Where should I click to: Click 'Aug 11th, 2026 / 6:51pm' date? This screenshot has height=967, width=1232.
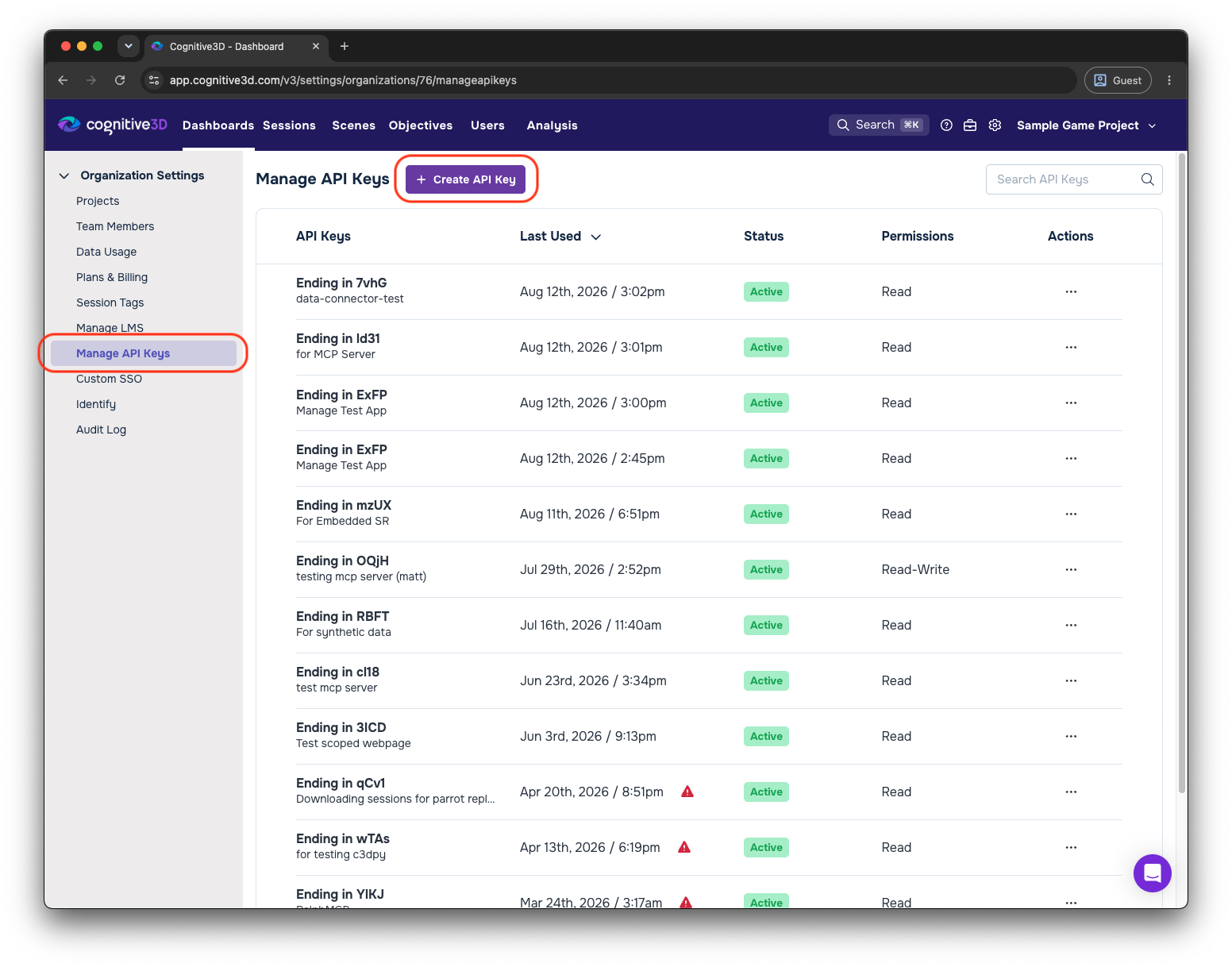[590, 514]
